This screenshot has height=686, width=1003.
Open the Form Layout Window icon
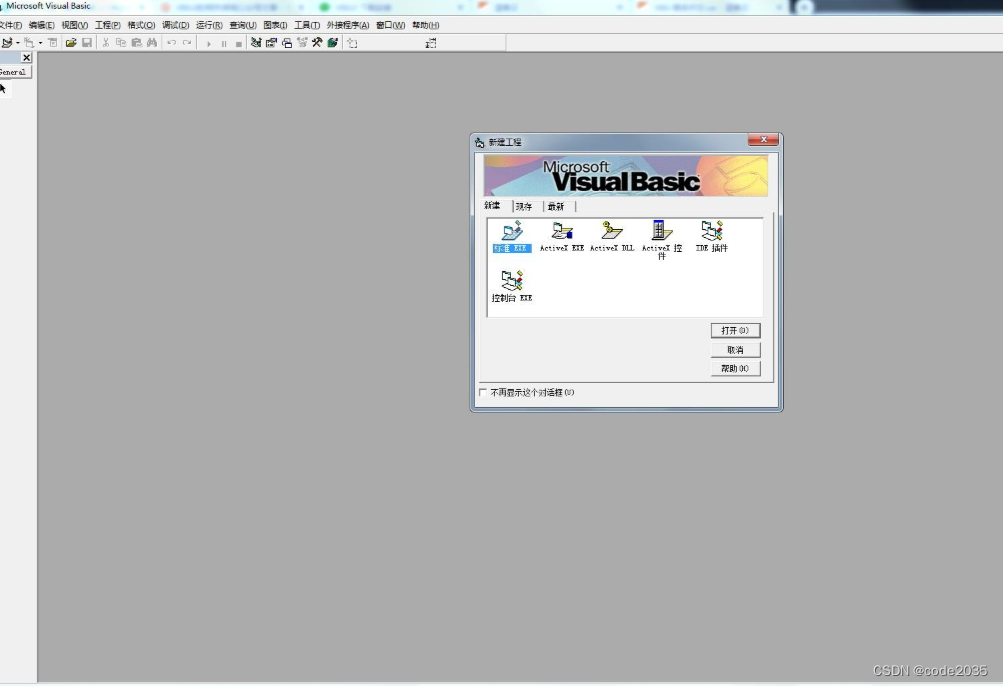pos(287,43)
